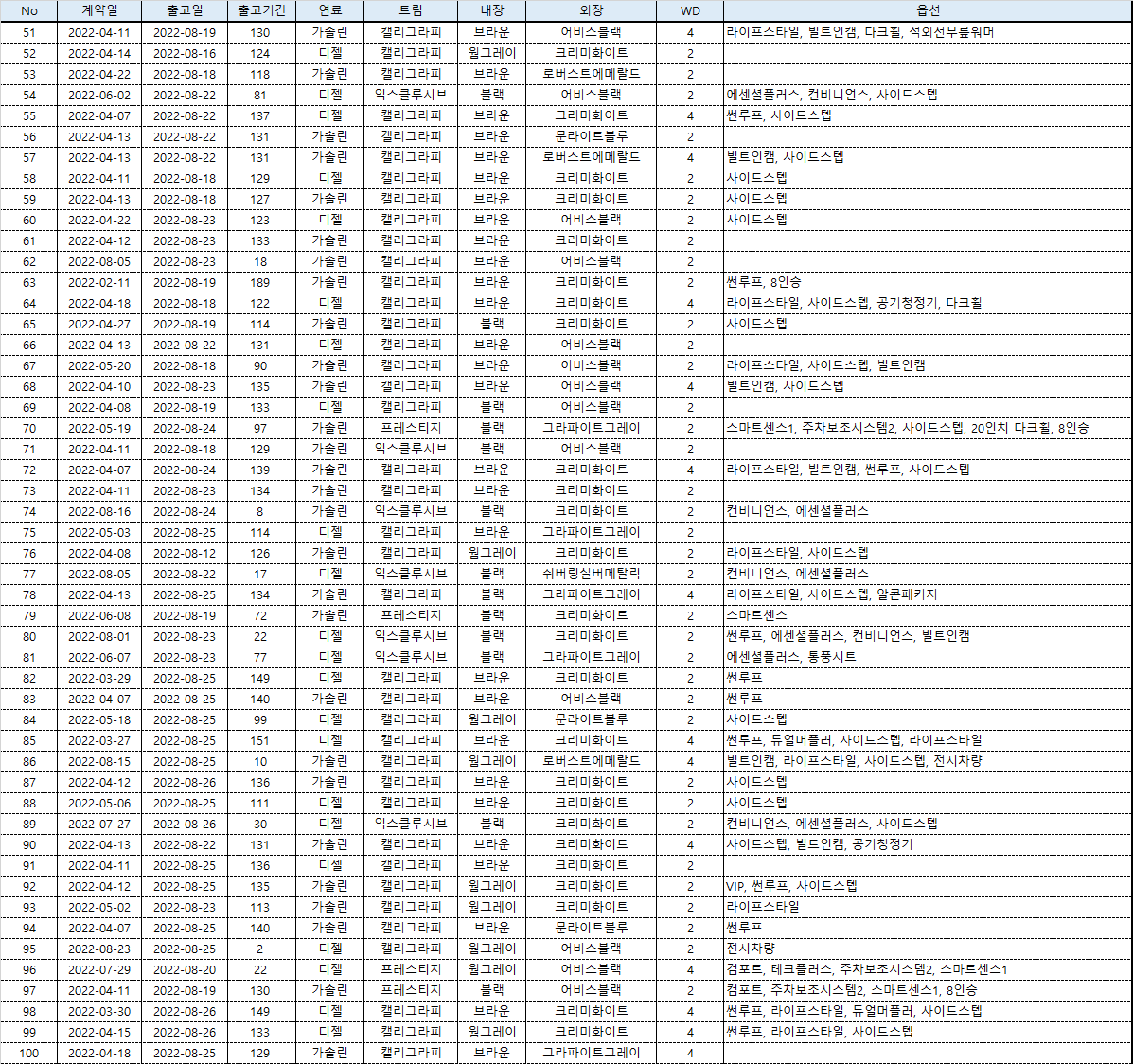Click 문라이트블루 exterior in row 56
Image resolution: width=1133 pixels, height=1064 pixels.
(x=591, y=136)
